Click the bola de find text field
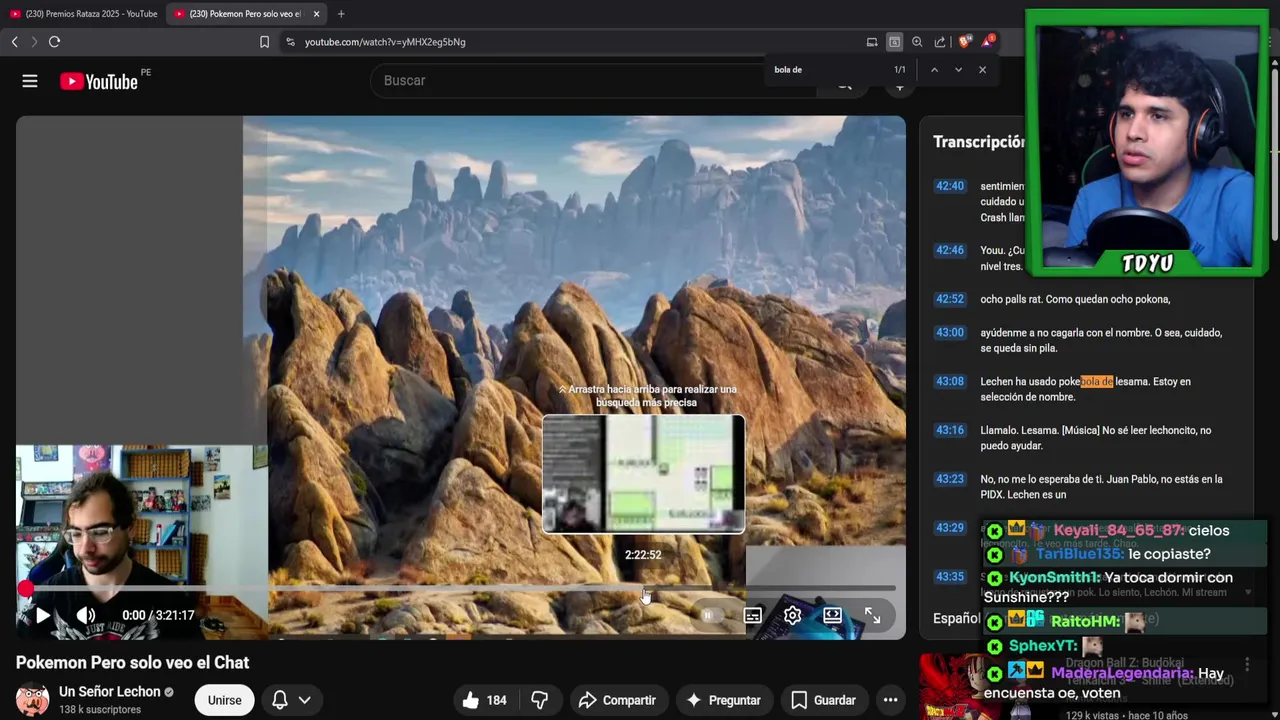Screen dimensions: 1280x720 pyautogui.click(x=828, y=70)
